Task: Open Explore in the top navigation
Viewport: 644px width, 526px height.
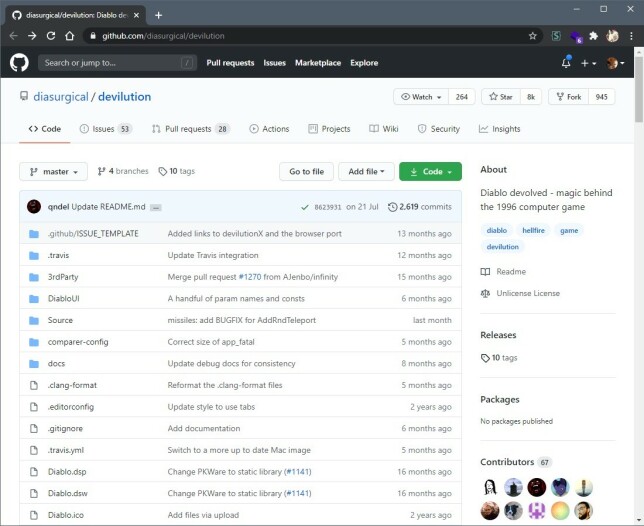Action: click(x=364, y=63)
